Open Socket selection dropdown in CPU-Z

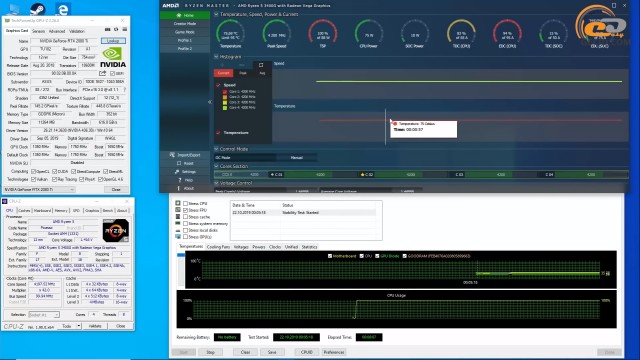click(x=44, y=315)
